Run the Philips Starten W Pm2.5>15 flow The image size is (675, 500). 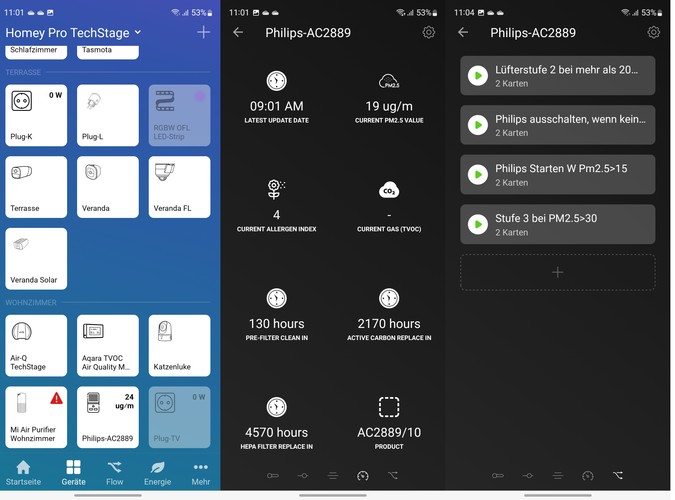pos(478,174)
